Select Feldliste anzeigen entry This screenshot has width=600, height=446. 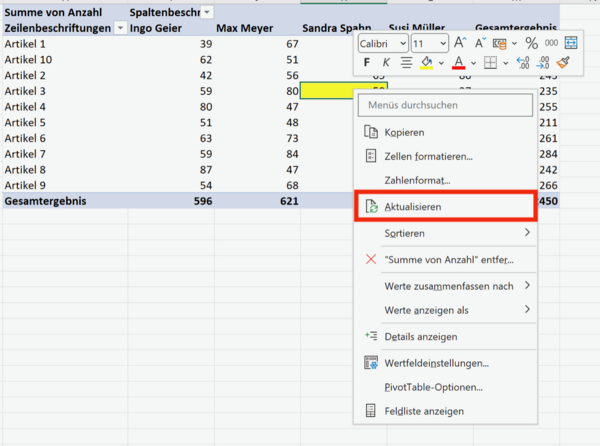tap(445, 411)
